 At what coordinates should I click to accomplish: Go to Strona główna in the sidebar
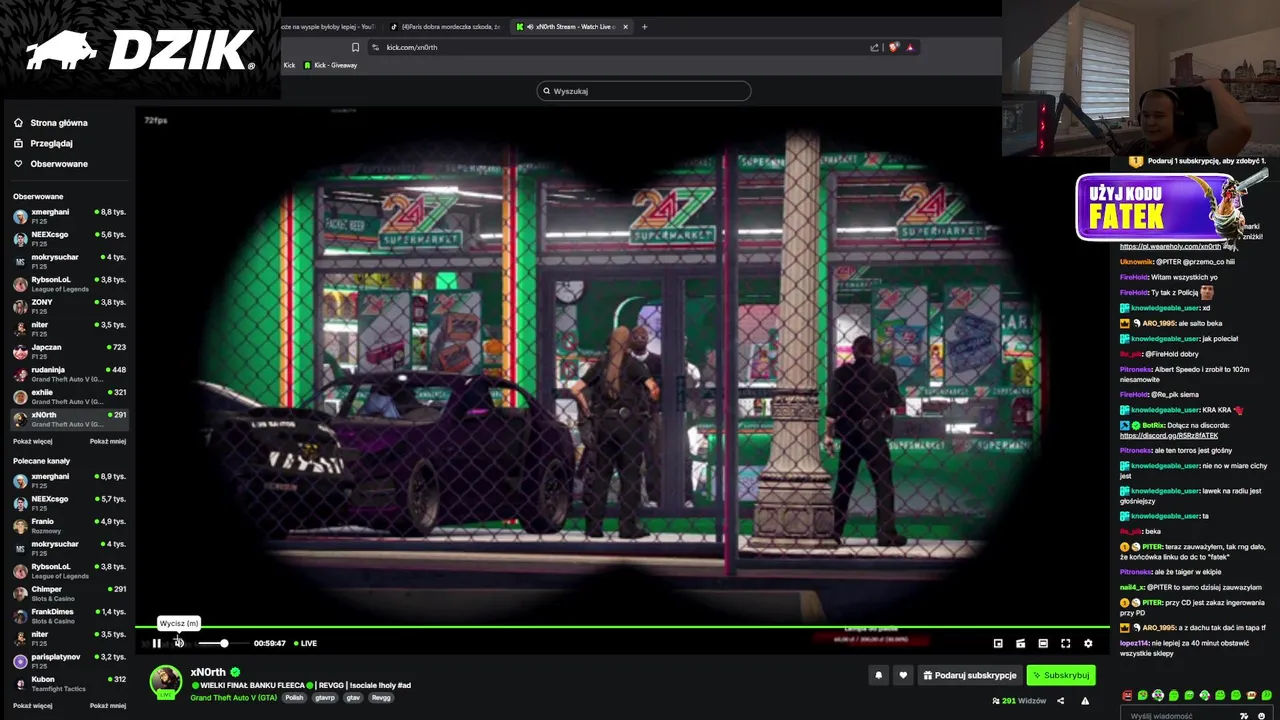pyautogui.click(x=50, y=123)
